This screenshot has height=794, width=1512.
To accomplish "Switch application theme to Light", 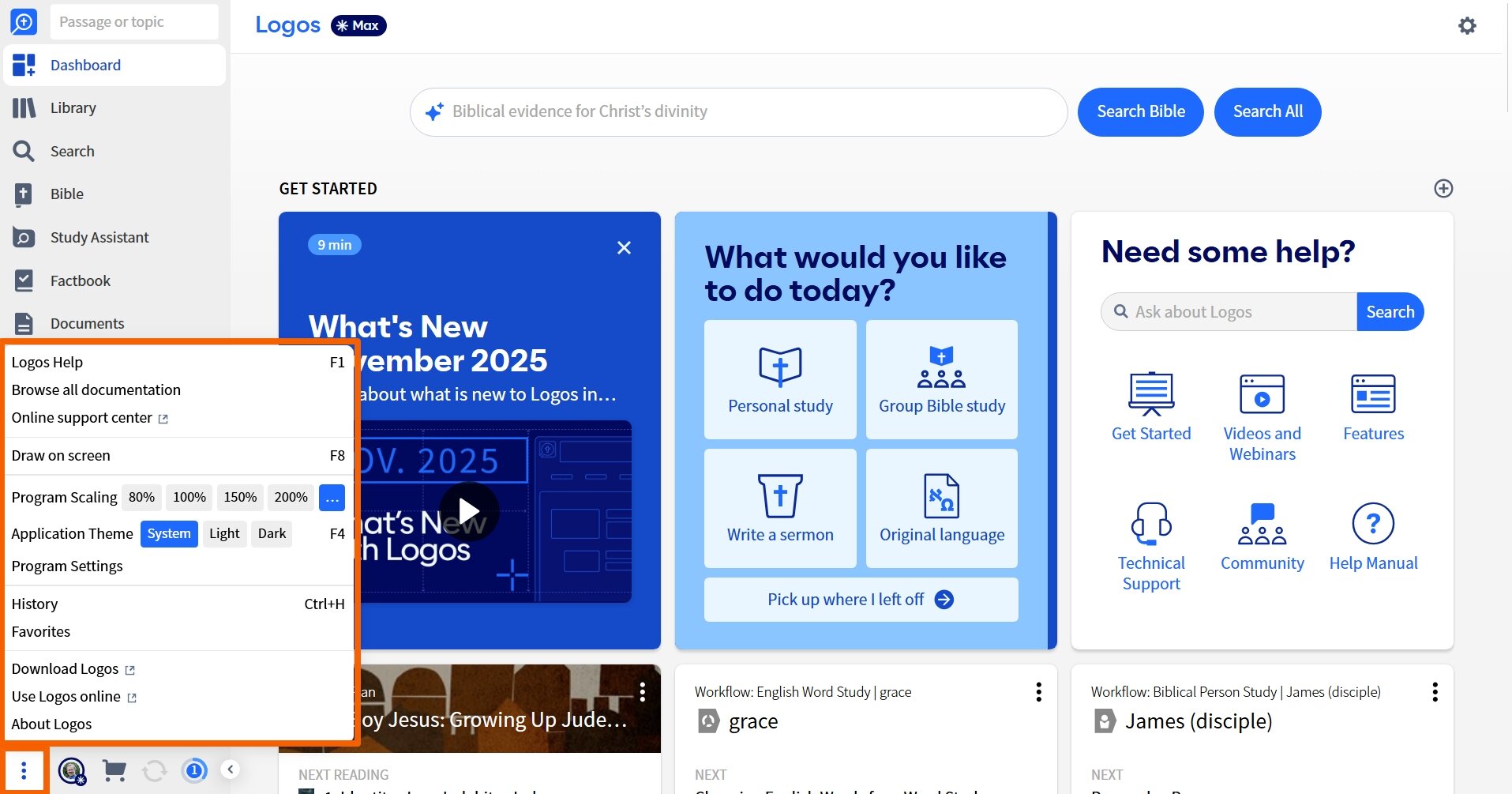I will point(224,534).
